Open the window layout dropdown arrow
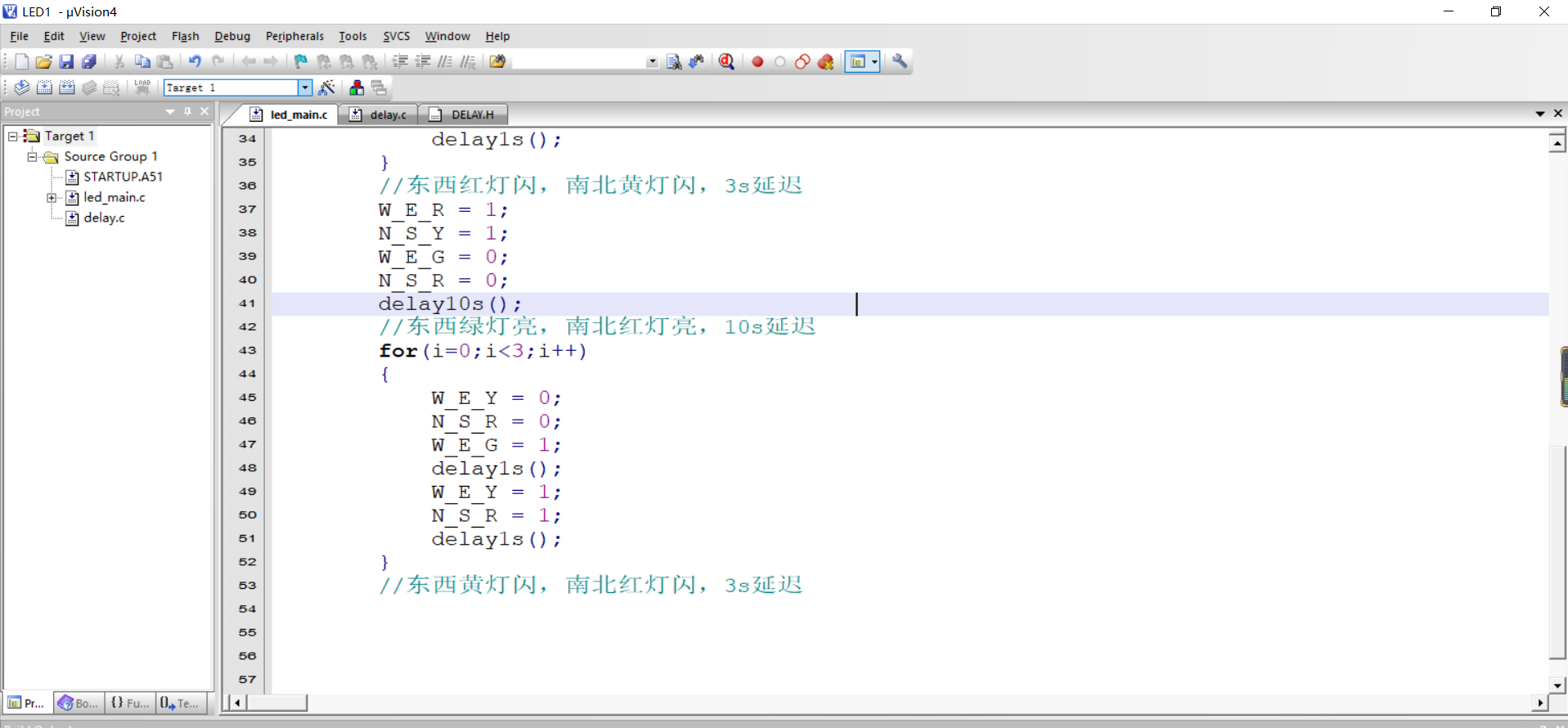Image resolution: width=1568 pixels, height=728 pixels. (x=874, y=61)
